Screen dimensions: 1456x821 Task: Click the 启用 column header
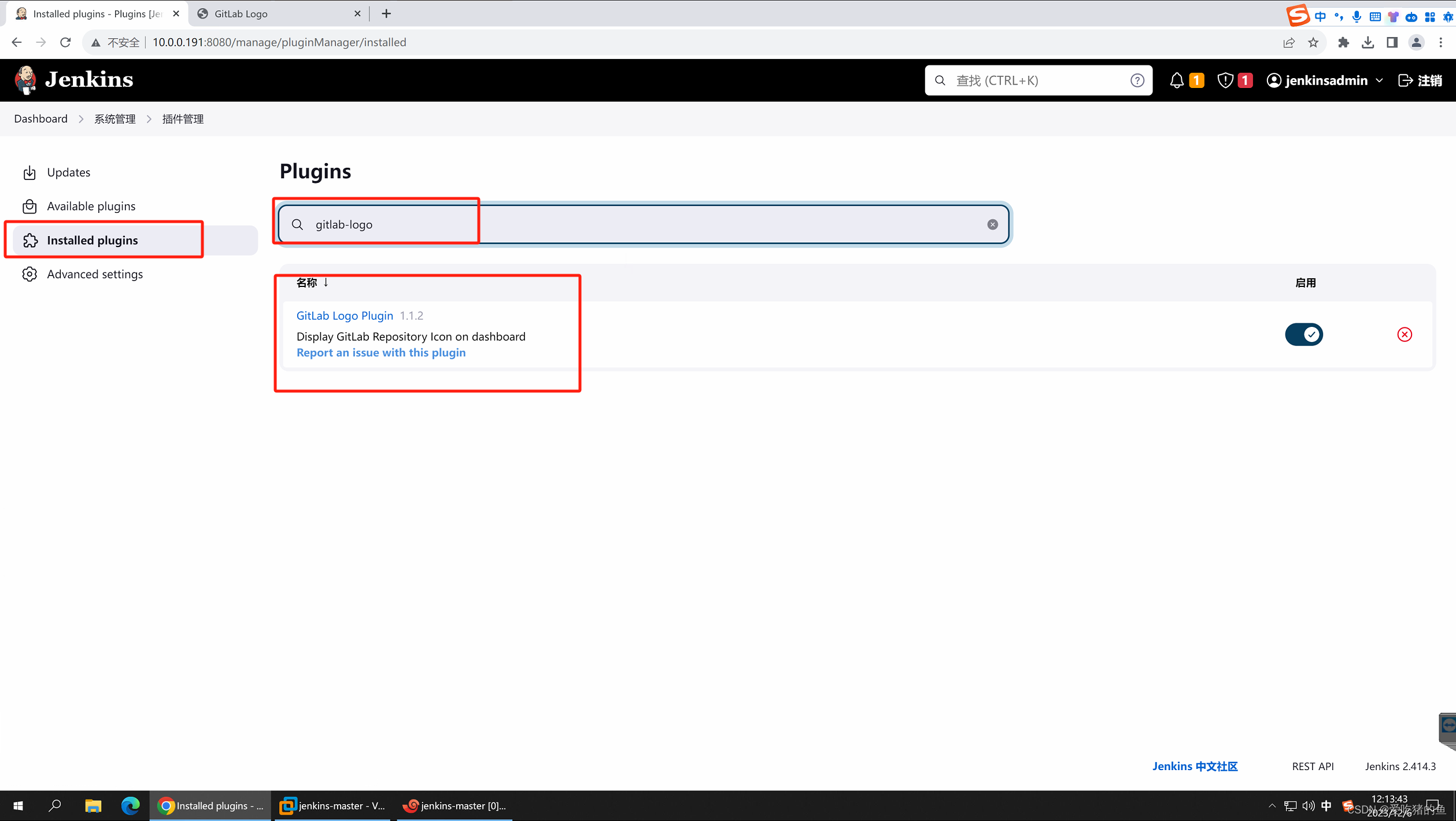[x=1305, y=283]
